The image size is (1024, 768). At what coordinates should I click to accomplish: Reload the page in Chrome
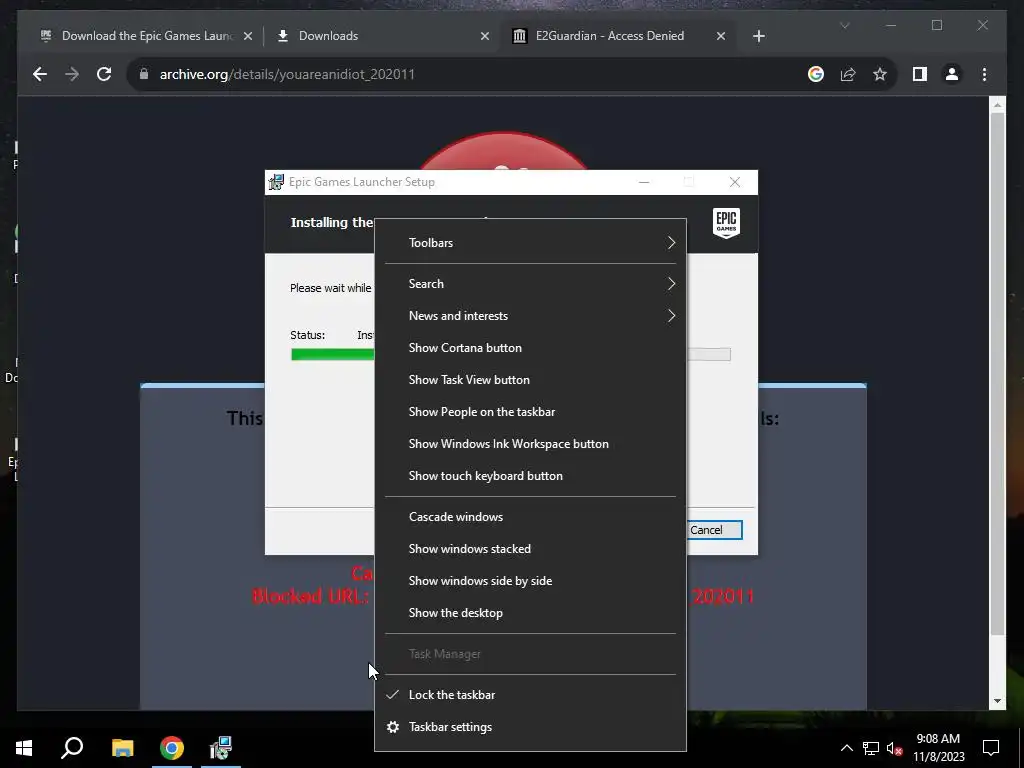[104, 74]
